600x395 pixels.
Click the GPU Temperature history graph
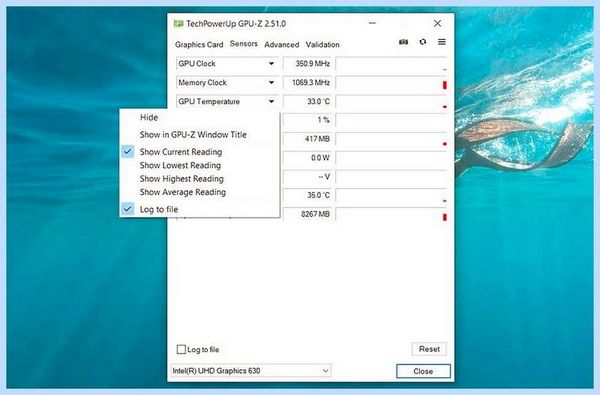(x=391, y=101)
